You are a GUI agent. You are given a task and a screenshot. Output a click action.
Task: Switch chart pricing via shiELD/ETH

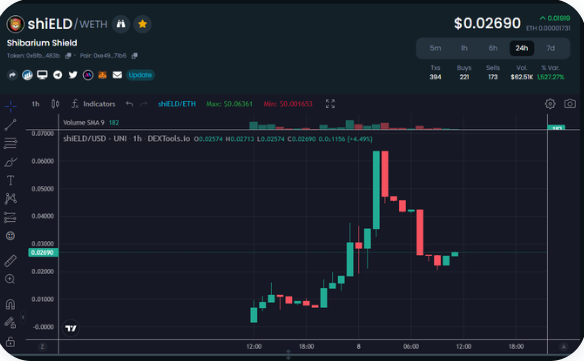pyautogui.click(x=177, y=104)
